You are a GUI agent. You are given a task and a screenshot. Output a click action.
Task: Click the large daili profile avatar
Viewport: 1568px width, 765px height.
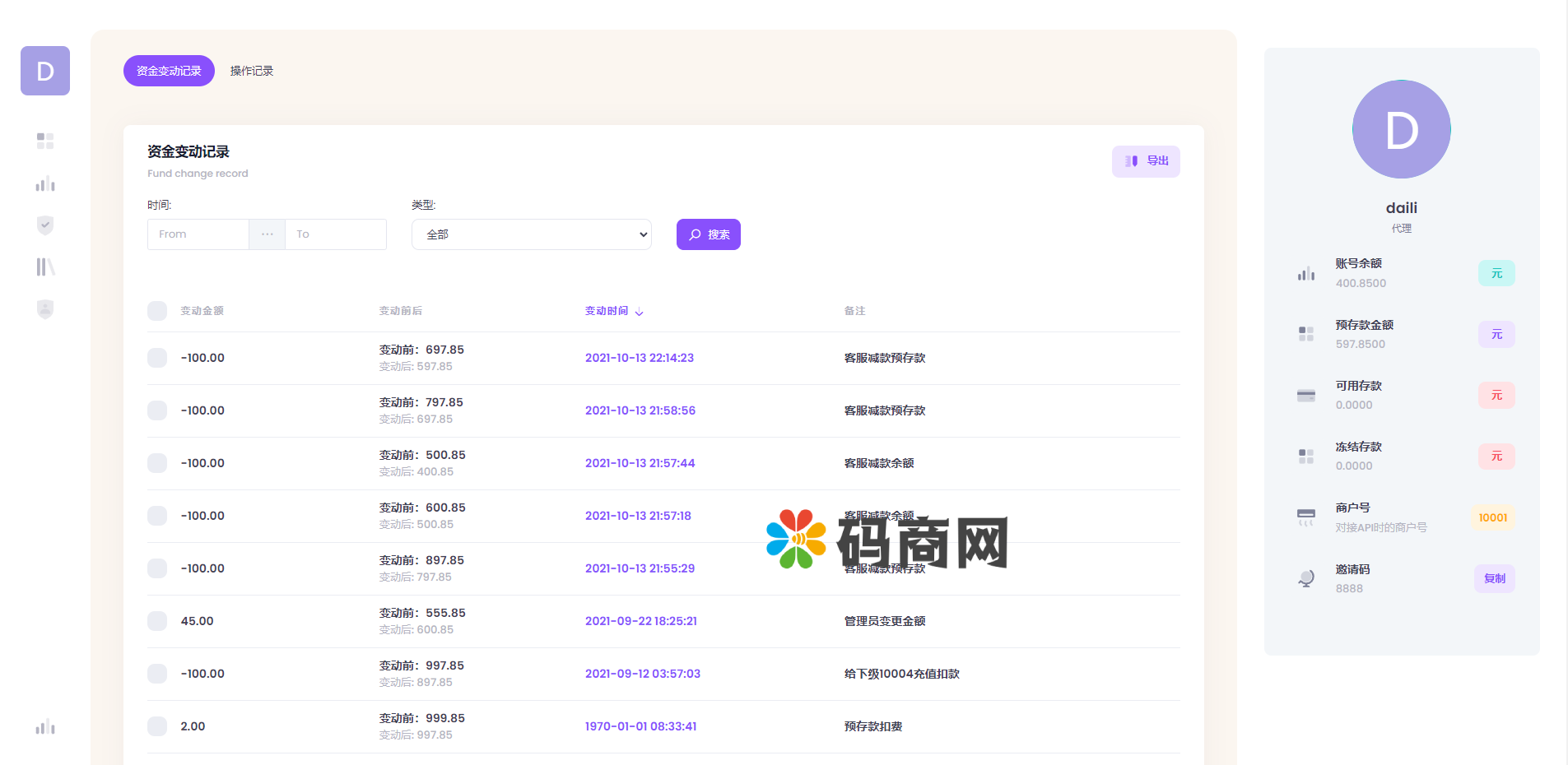[x=1401, y=129]
